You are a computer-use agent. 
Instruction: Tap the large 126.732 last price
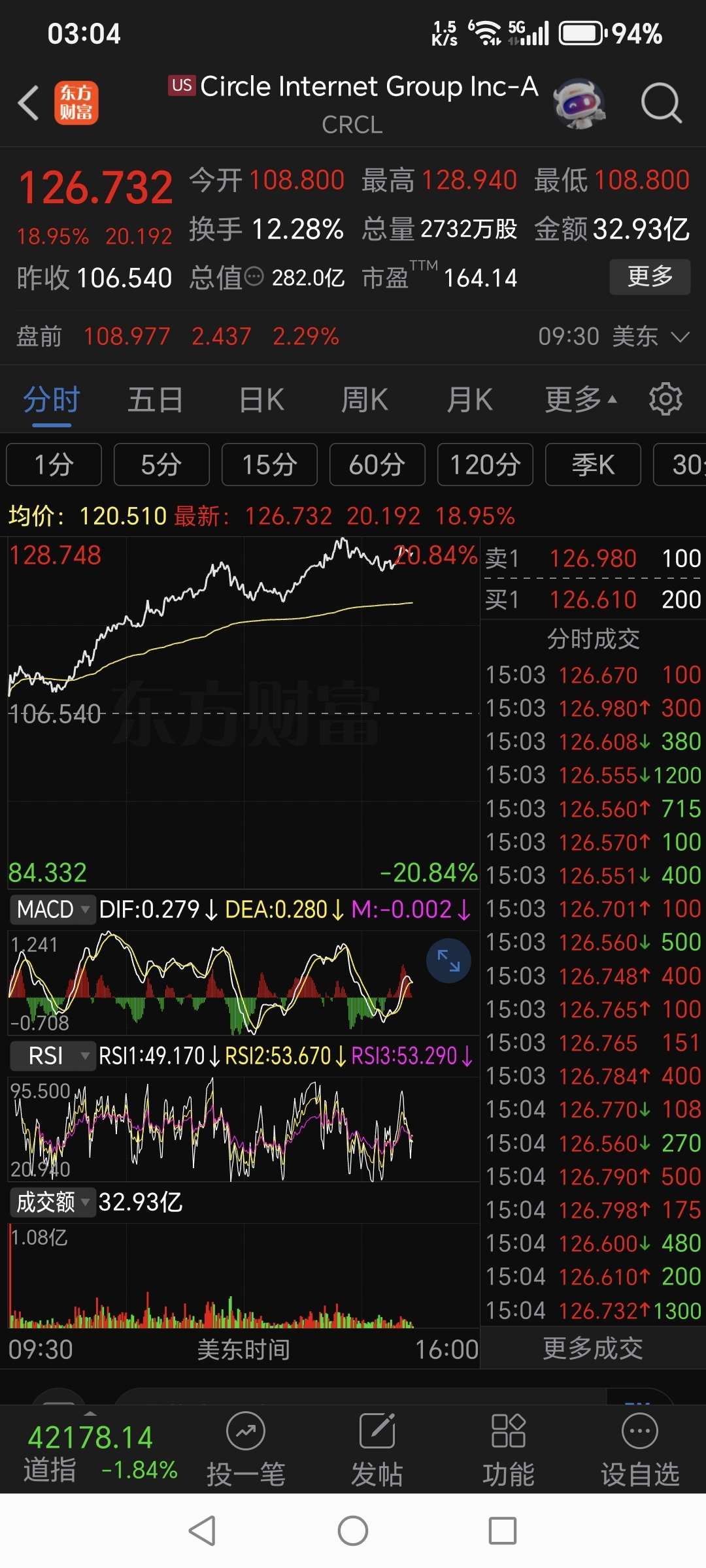95,188
